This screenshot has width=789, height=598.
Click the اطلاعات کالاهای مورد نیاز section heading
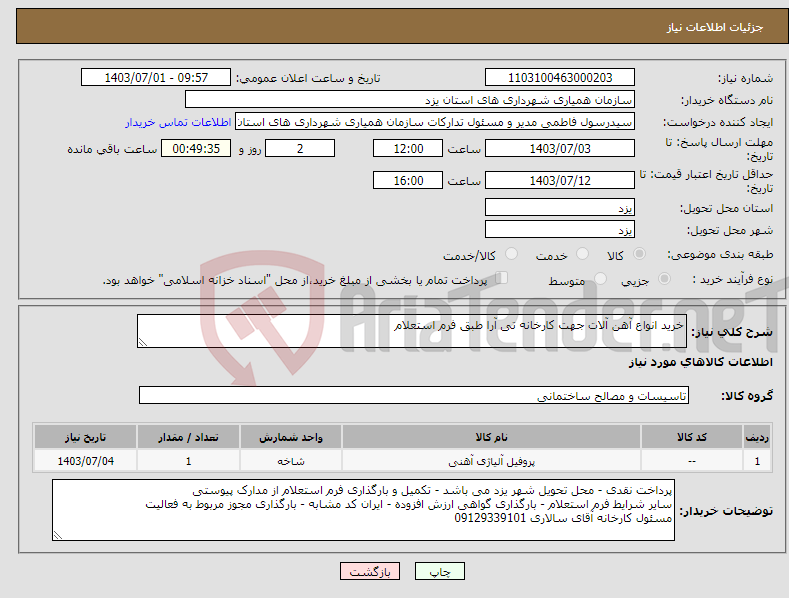(x=700, y=362)
